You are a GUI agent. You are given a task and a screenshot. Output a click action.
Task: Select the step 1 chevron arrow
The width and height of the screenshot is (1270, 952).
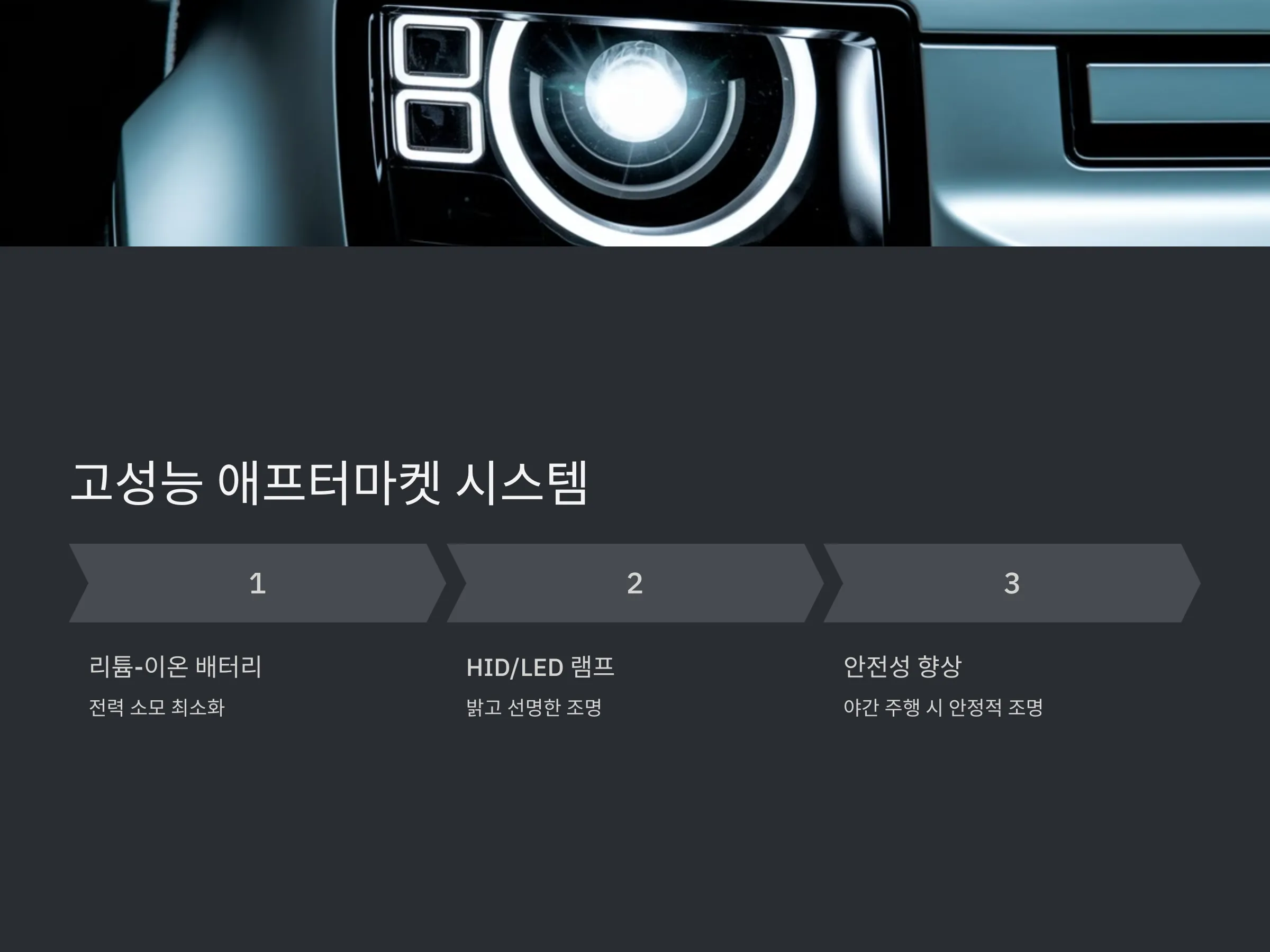[x=257, y=583]
